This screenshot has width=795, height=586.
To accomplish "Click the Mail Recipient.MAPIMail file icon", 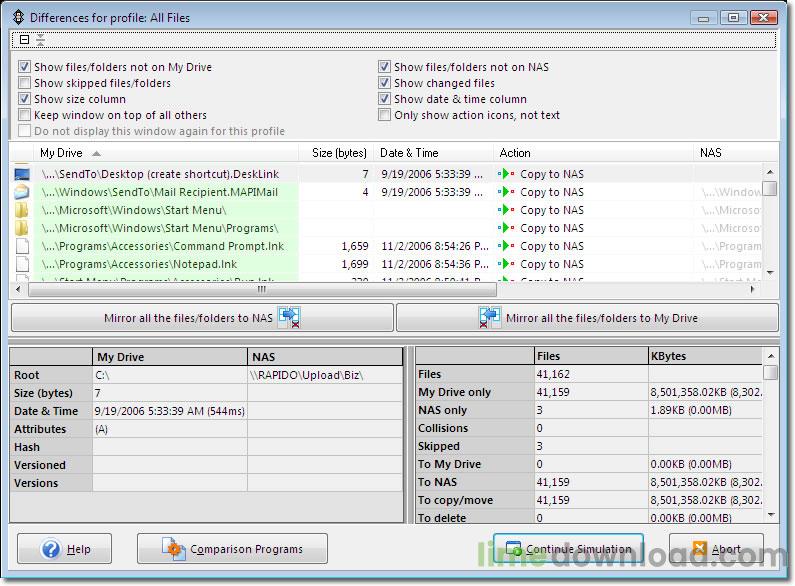I will (x=22, y=192).
